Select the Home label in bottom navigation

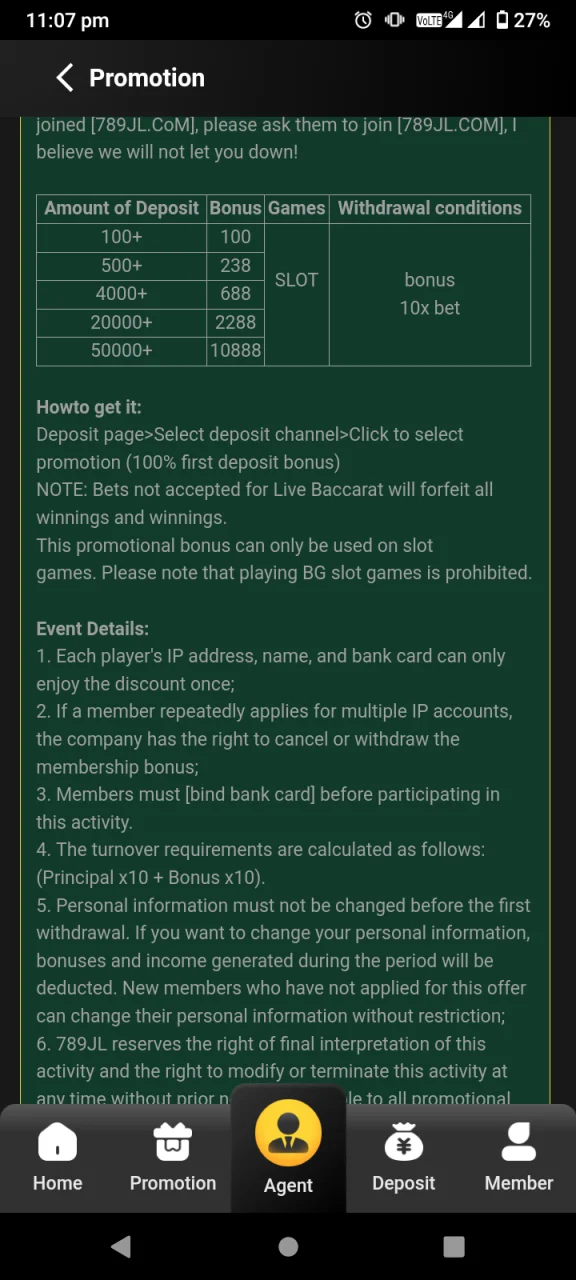click(57, 1183)
